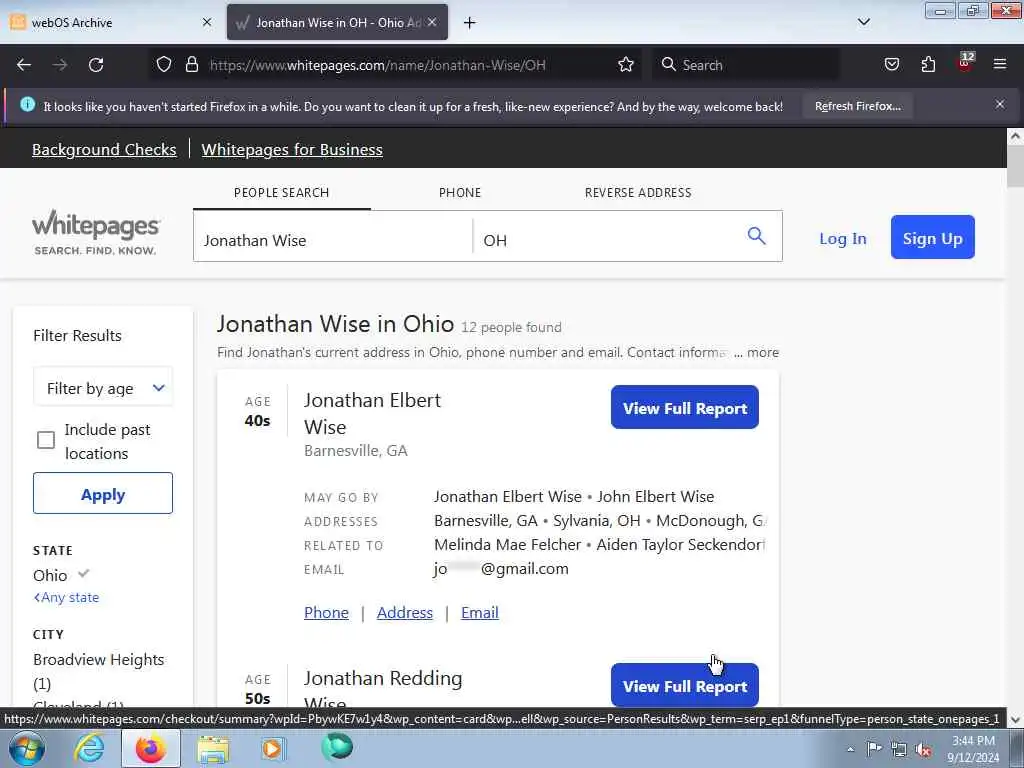1024x768 pixels.
Task: Click the Jonathan Redding name heading
Action: pyautogui.click(x=383, y=679)
